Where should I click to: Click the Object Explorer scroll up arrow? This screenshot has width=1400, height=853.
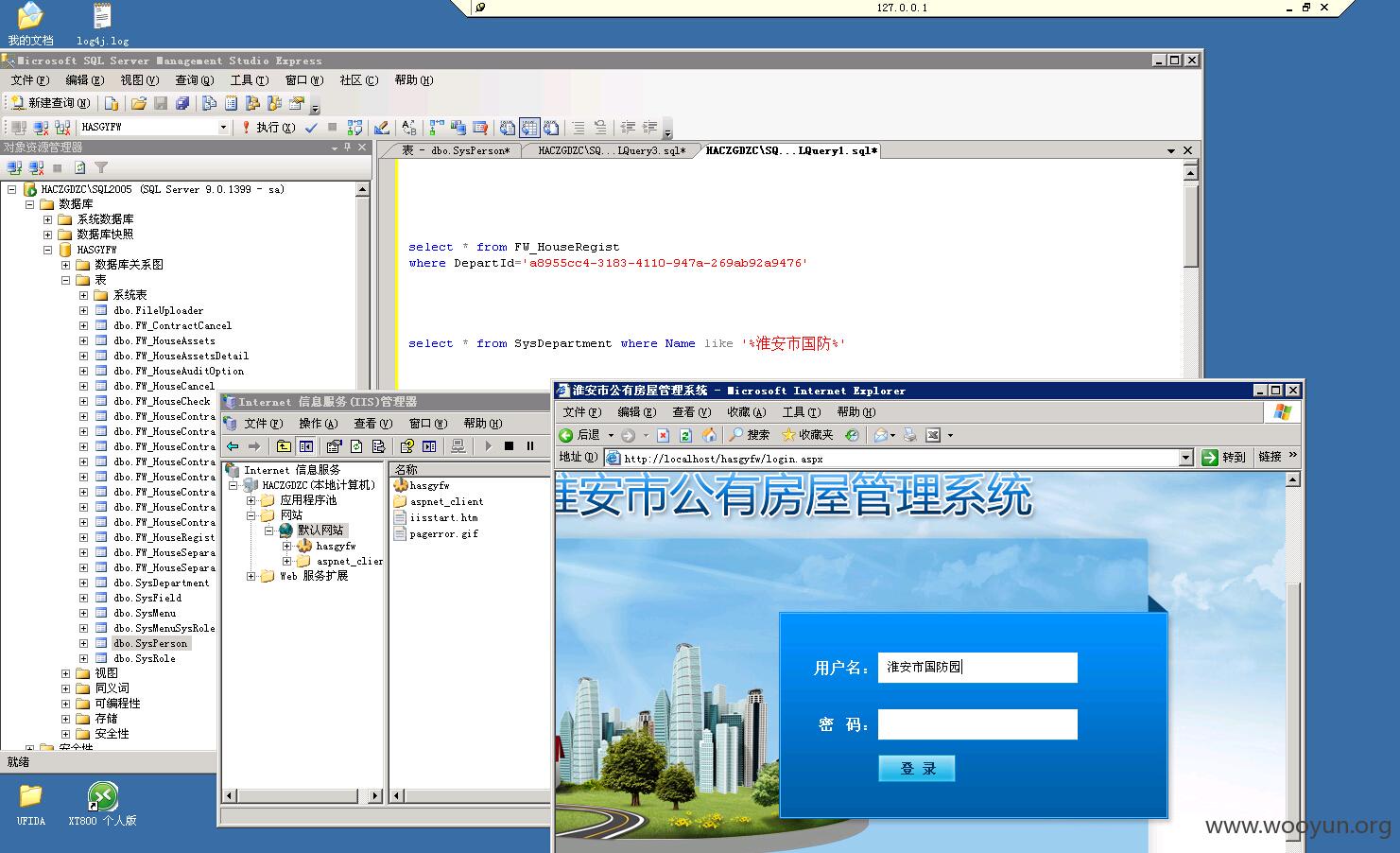point(362,189)
